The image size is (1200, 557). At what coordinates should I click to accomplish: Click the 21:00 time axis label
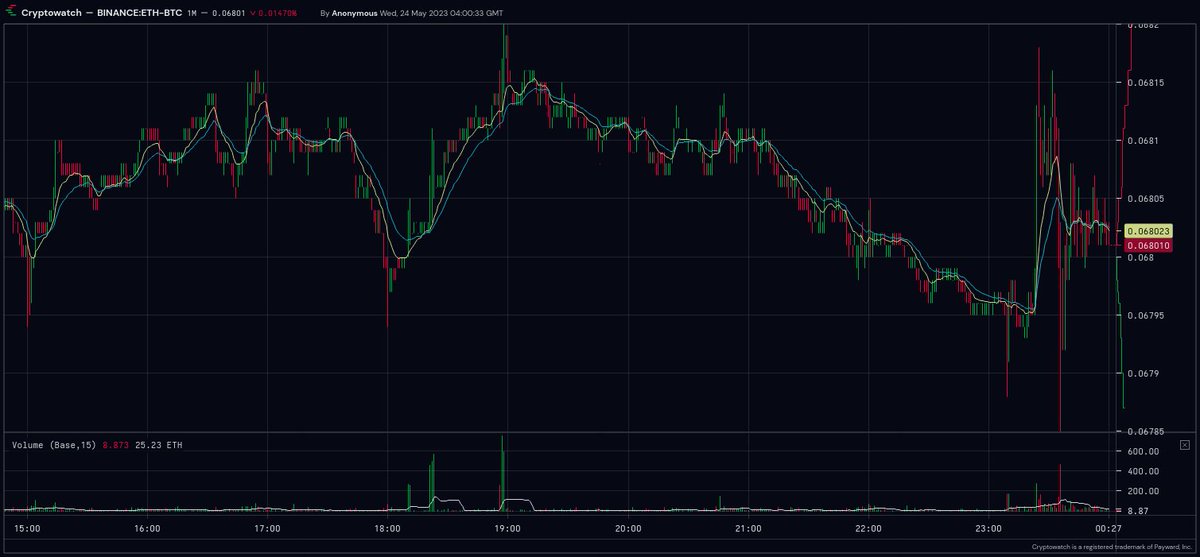(x=748, y=527)
